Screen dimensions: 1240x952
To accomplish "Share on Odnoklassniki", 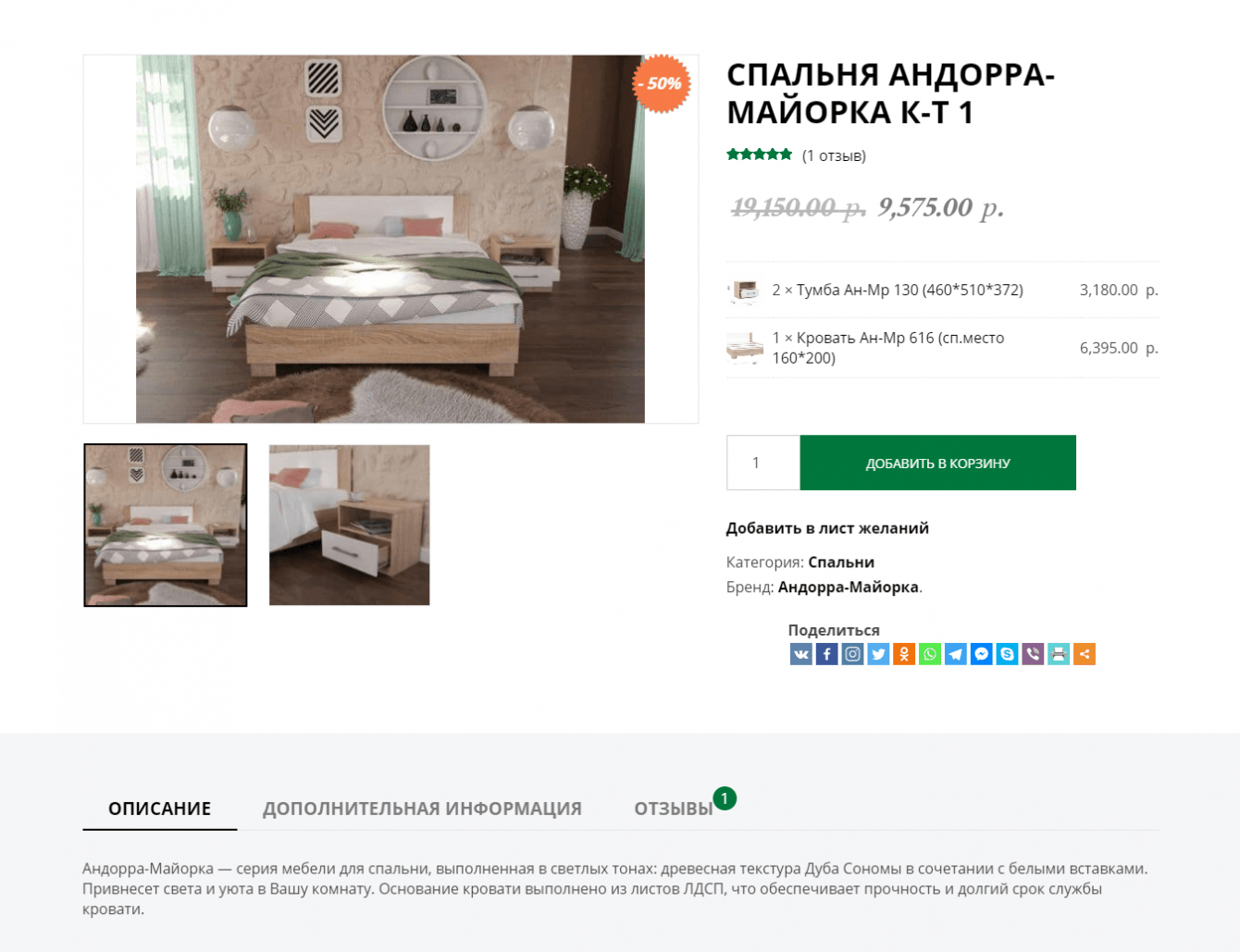I will (904, 654).
